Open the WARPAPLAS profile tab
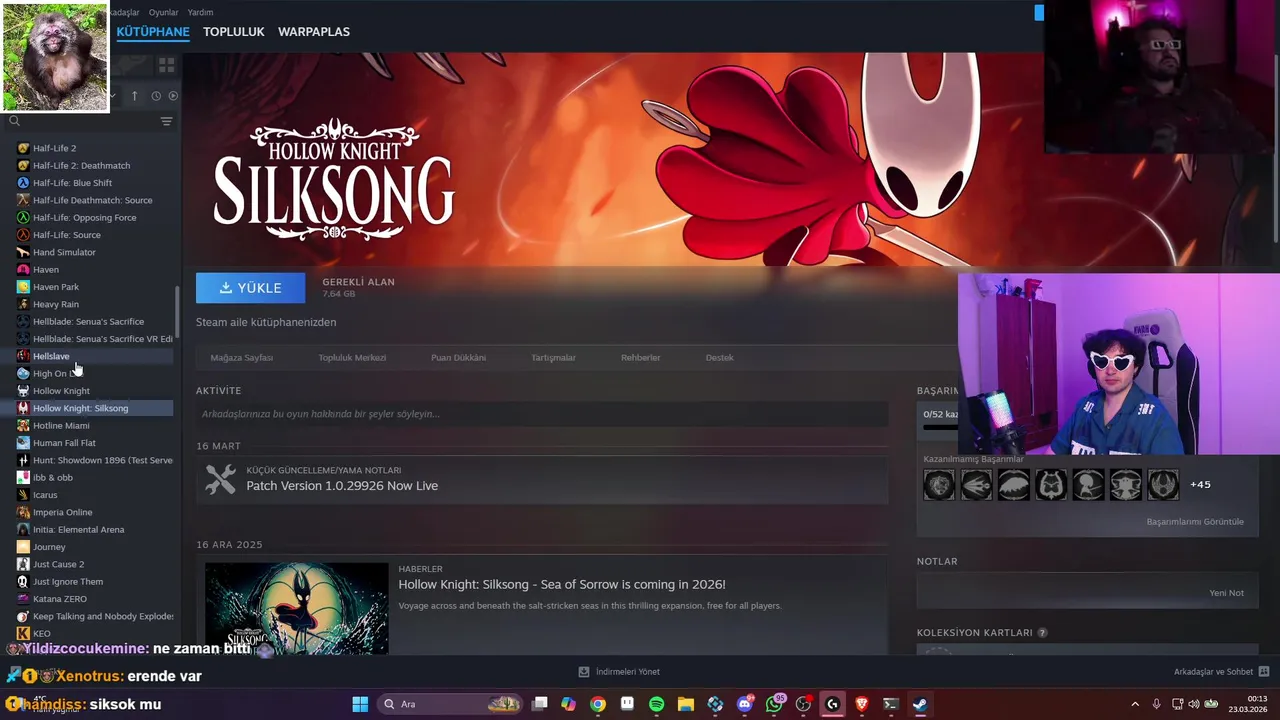The image size is (1280, 720). click(x=314, y=32)
